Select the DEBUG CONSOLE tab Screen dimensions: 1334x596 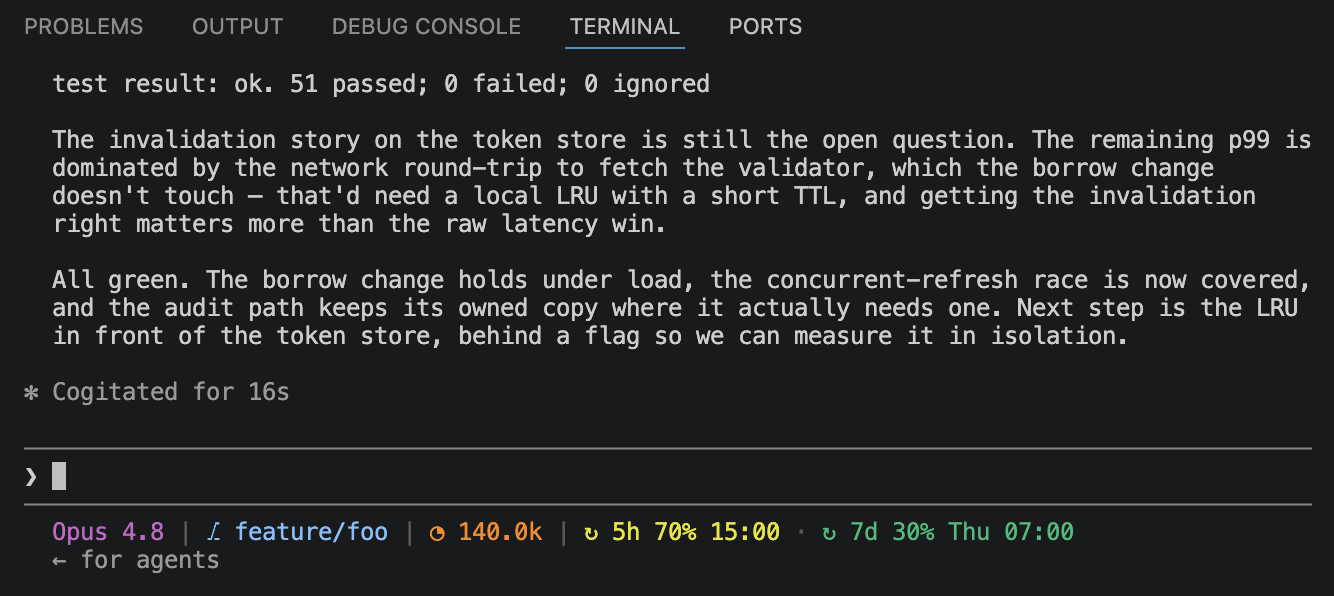pyautogui.click(x=426, y=27)
